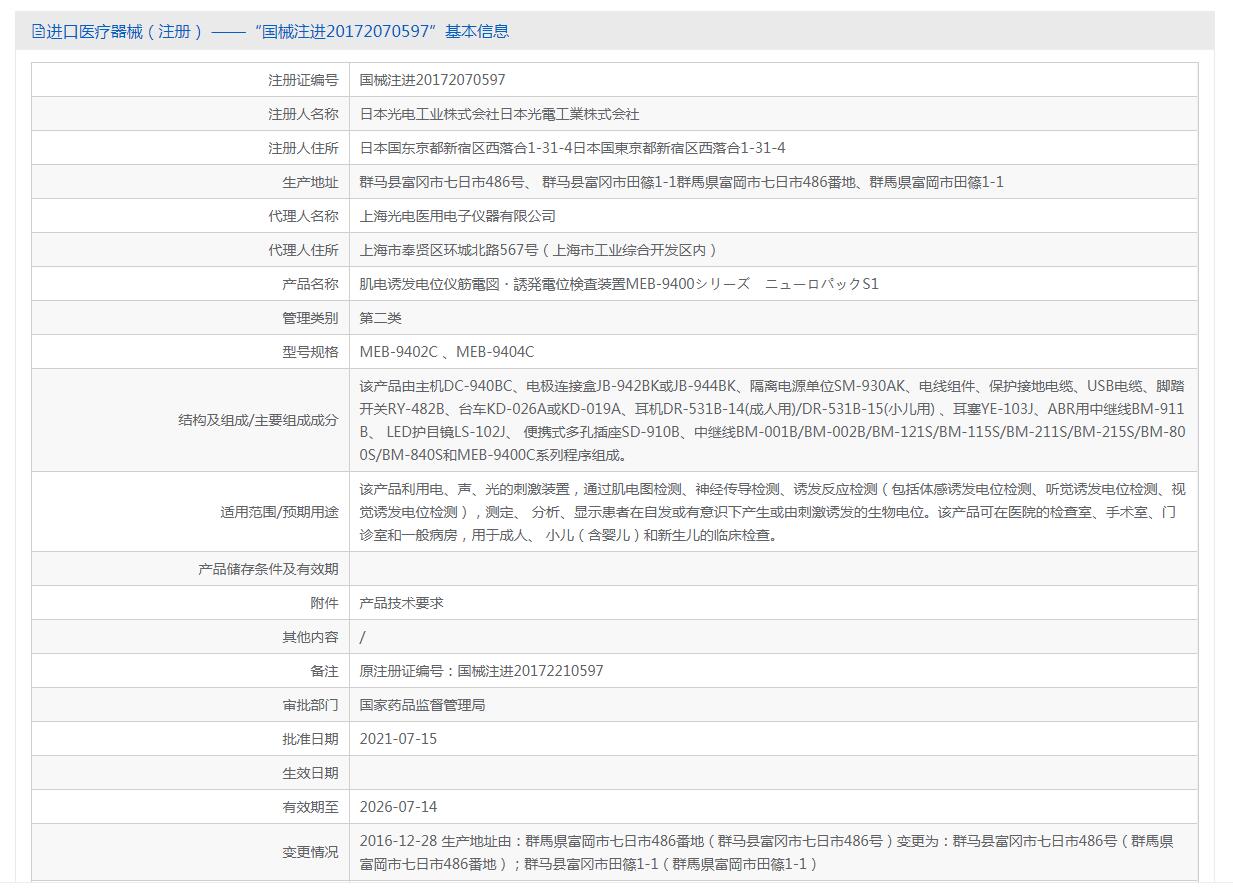The height and width of the screenshot is (888, 1233).
Task: Select agent name 上海光电医用电子仪器有限公司
Action: click(457, 216)
